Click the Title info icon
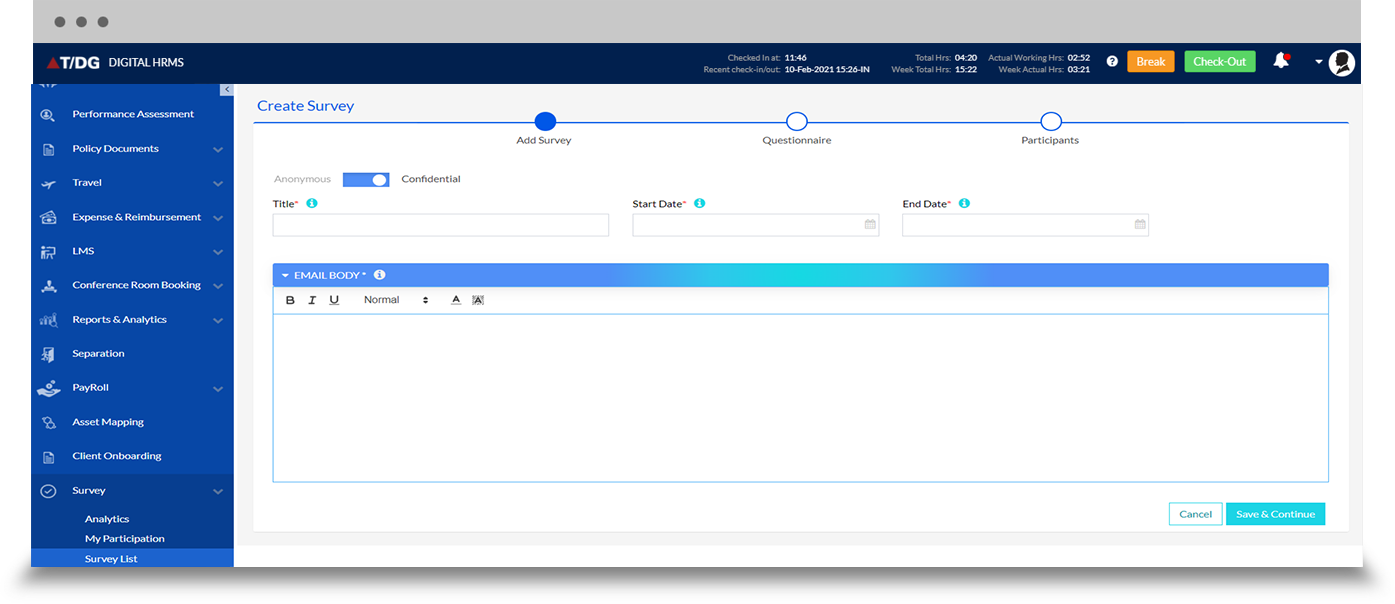 coord(311,203)
